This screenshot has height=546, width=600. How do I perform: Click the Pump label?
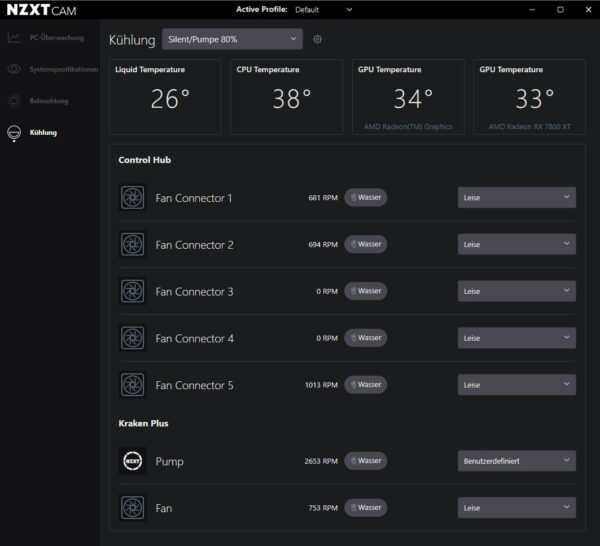pos(170,462)
